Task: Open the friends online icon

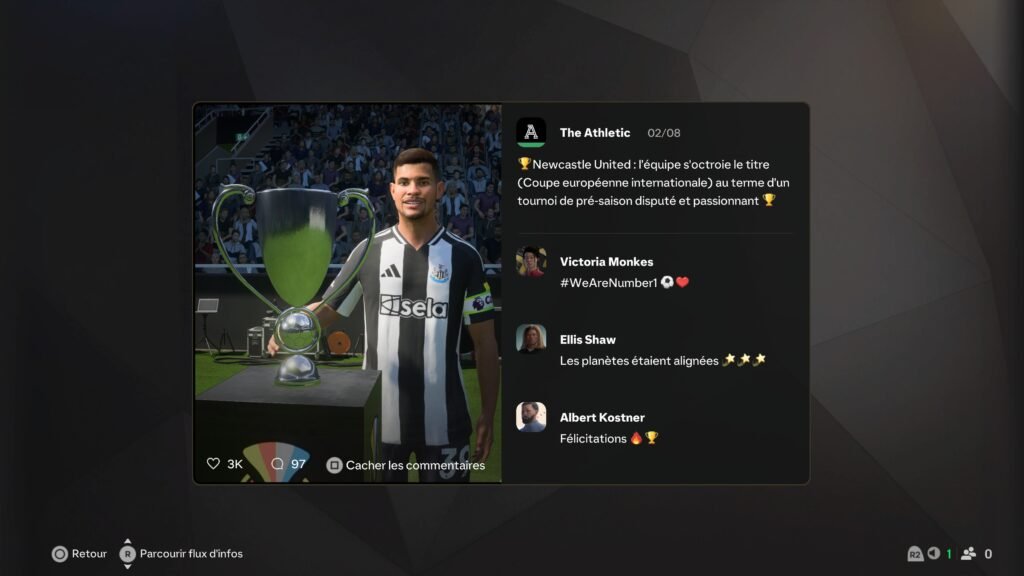Action: (968, 553)
